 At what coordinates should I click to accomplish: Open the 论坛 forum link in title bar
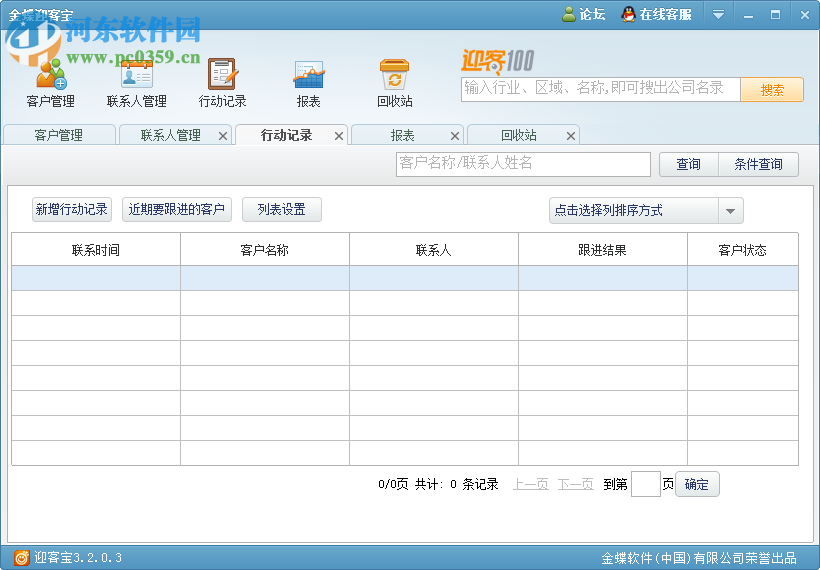click(x=584, y=14)
